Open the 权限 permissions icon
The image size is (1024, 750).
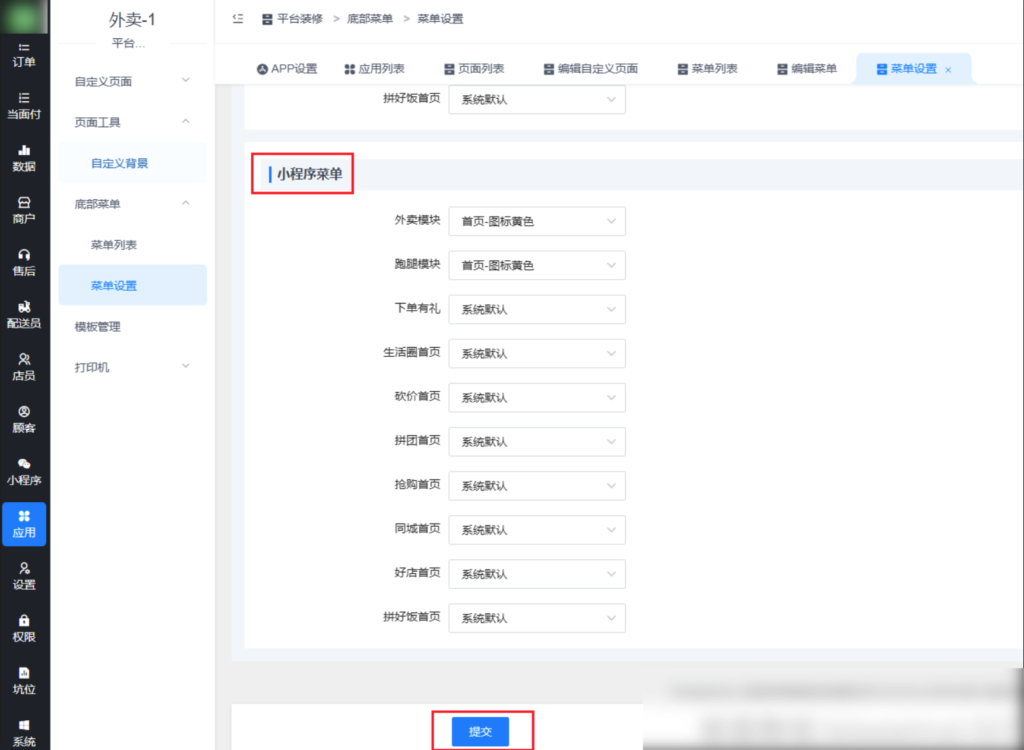[22, 628]
